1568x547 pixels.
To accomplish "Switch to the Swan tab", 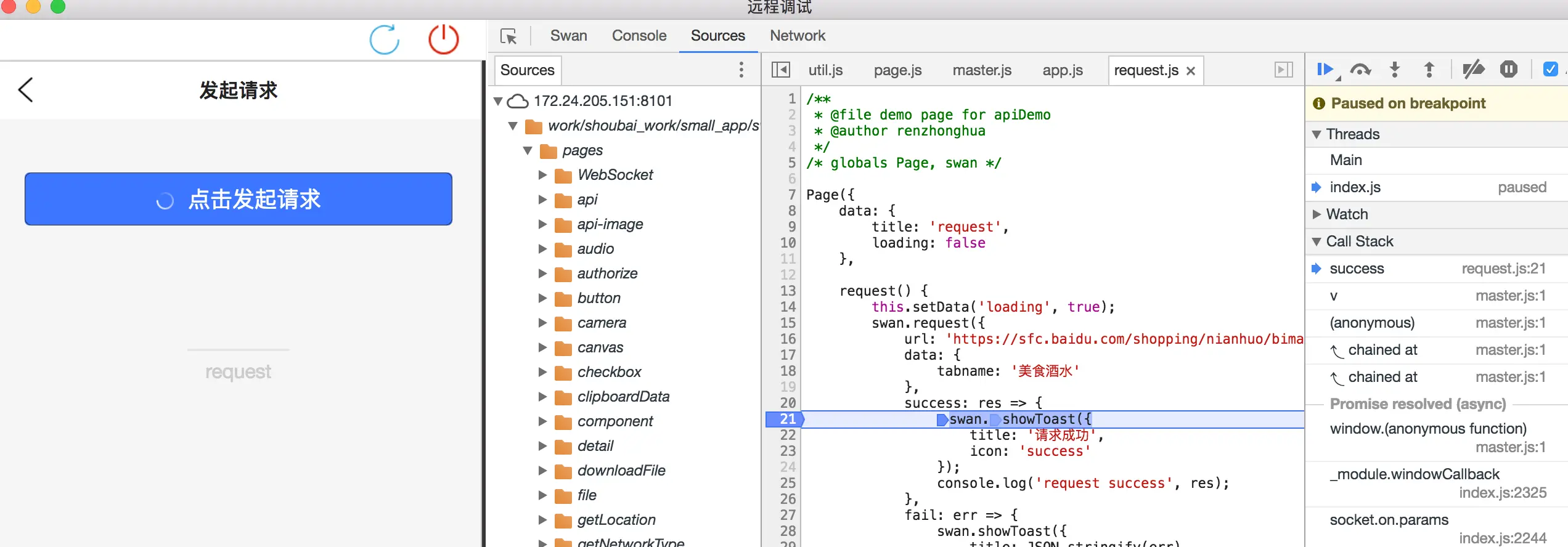I will (568, 36).
